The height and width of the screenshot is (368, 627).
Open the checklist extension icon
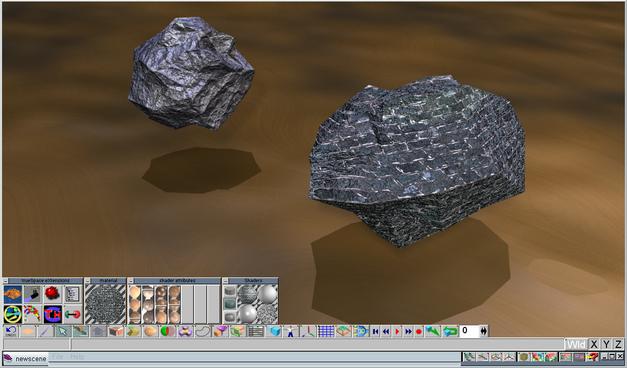[72, 294]
